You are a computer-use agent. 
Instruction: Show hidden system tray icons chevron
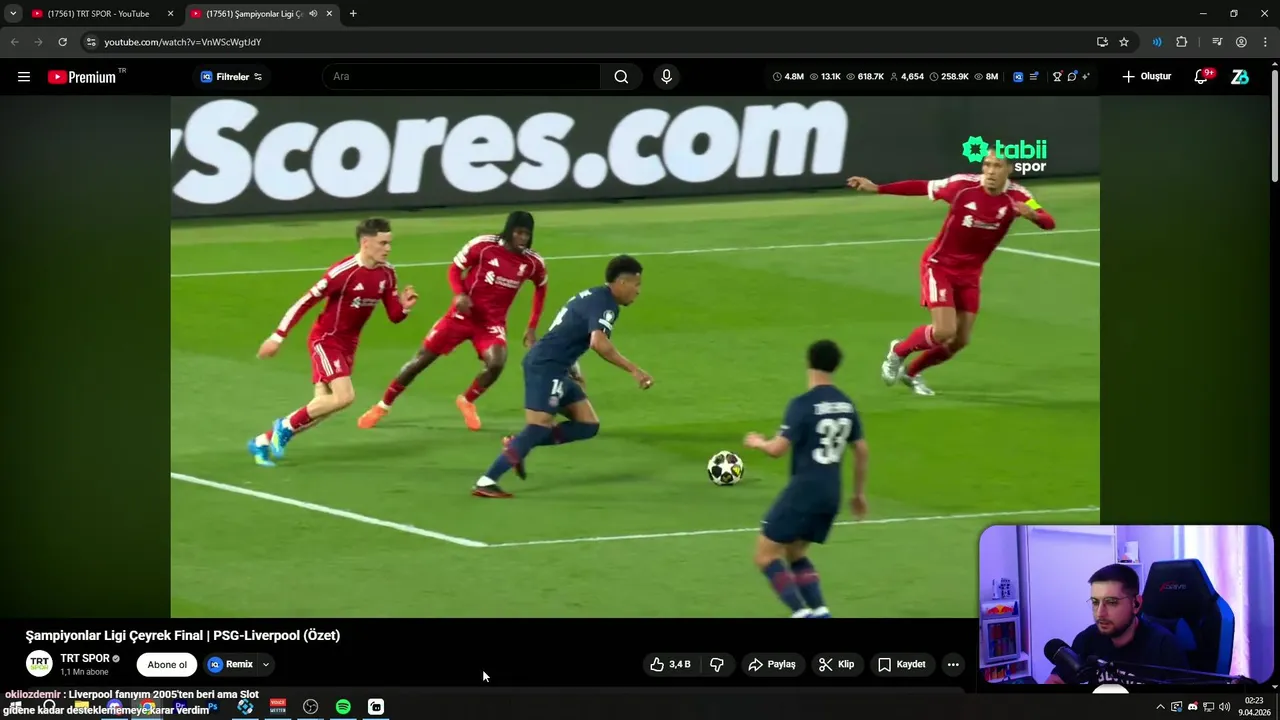tap(1160, 707)
